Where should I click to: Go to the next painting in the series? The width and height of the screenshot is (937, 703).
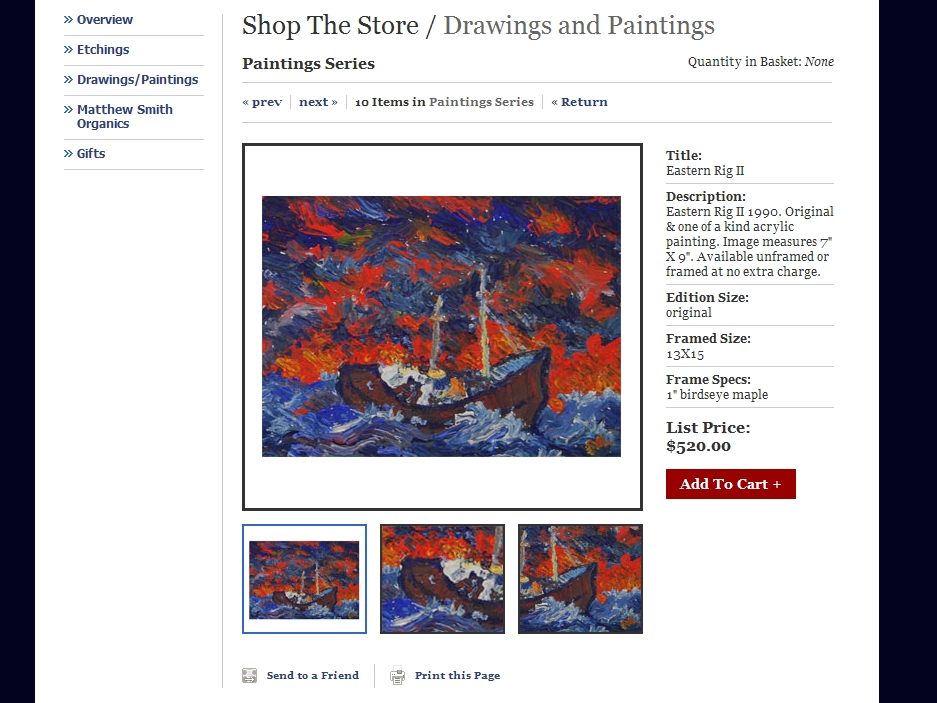point(318,102)
